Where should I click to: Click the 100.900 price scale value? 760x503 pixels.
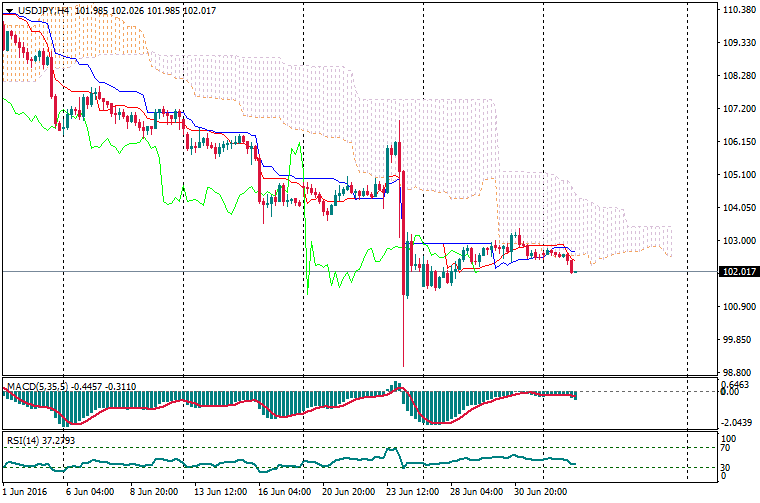click(739, 306)
